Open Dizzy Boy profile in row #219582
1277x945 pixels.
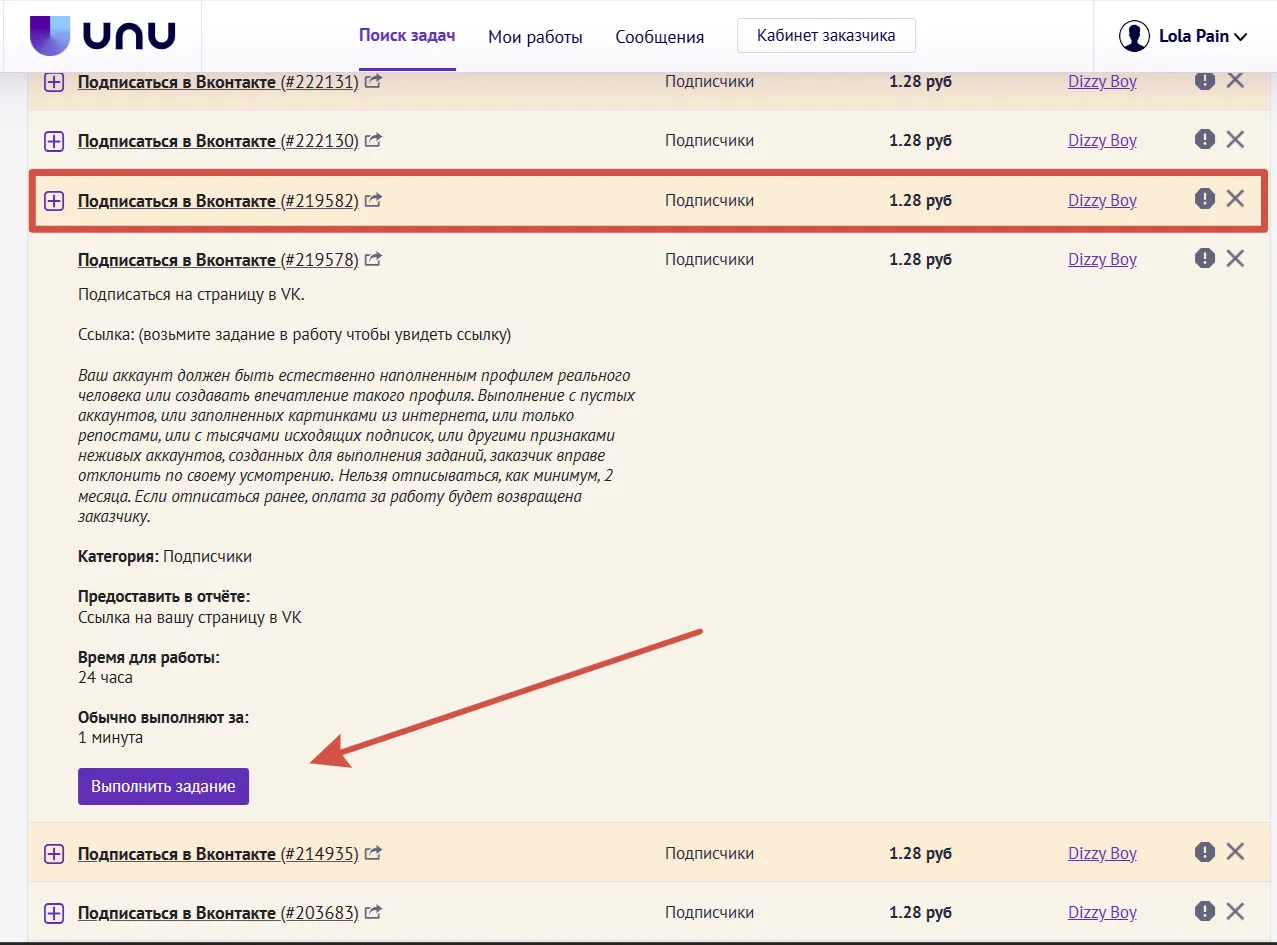pos(1102,201)
